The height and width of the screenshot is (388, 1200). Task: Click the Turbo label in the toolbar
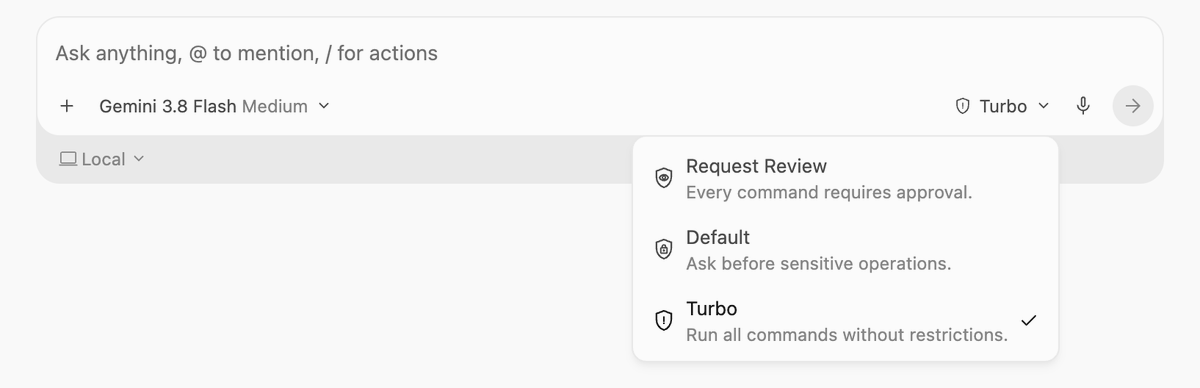[1003, 106]
